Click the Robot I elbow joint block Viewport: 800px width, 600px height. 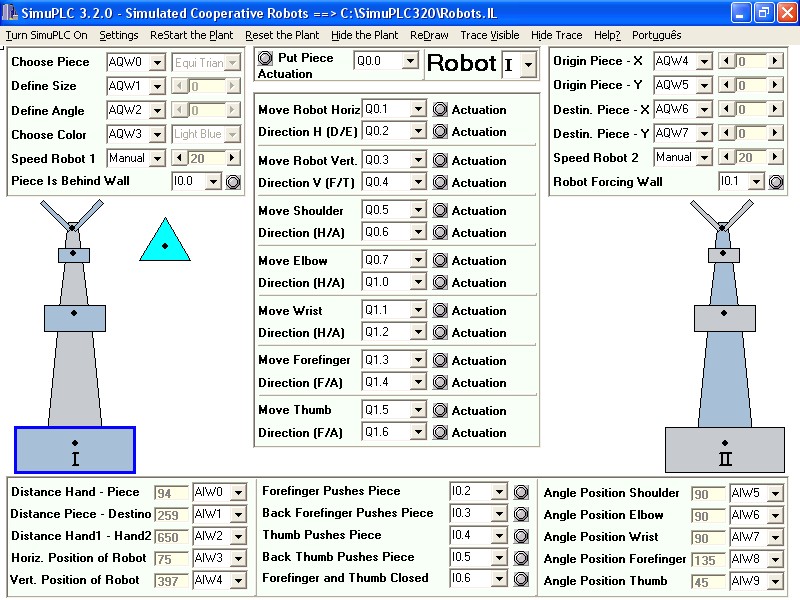pos(75,318)
